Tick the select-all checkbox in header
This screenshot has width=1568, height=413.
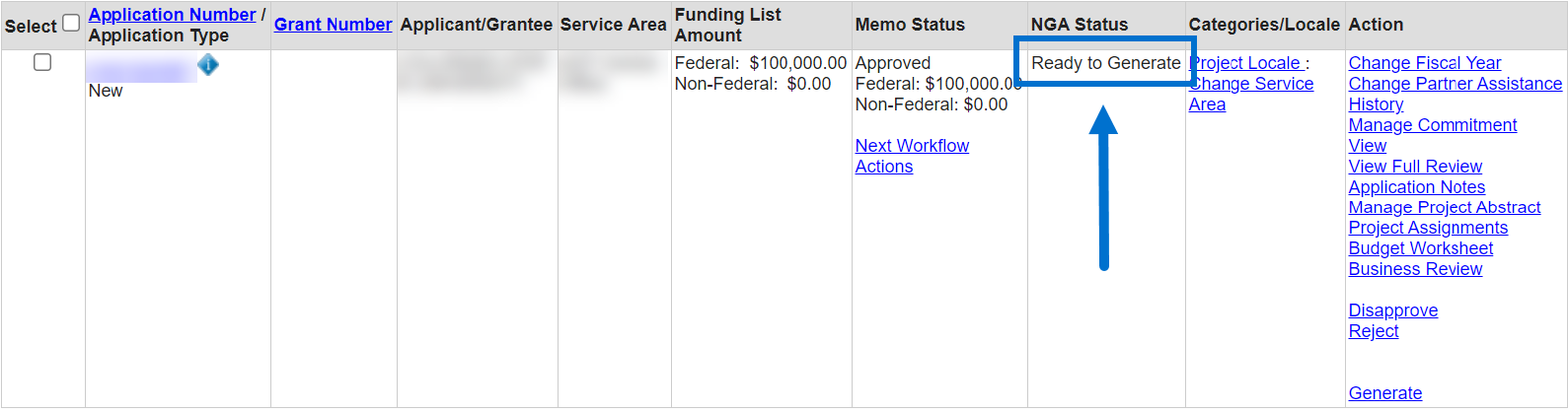[x=71, y=23]
